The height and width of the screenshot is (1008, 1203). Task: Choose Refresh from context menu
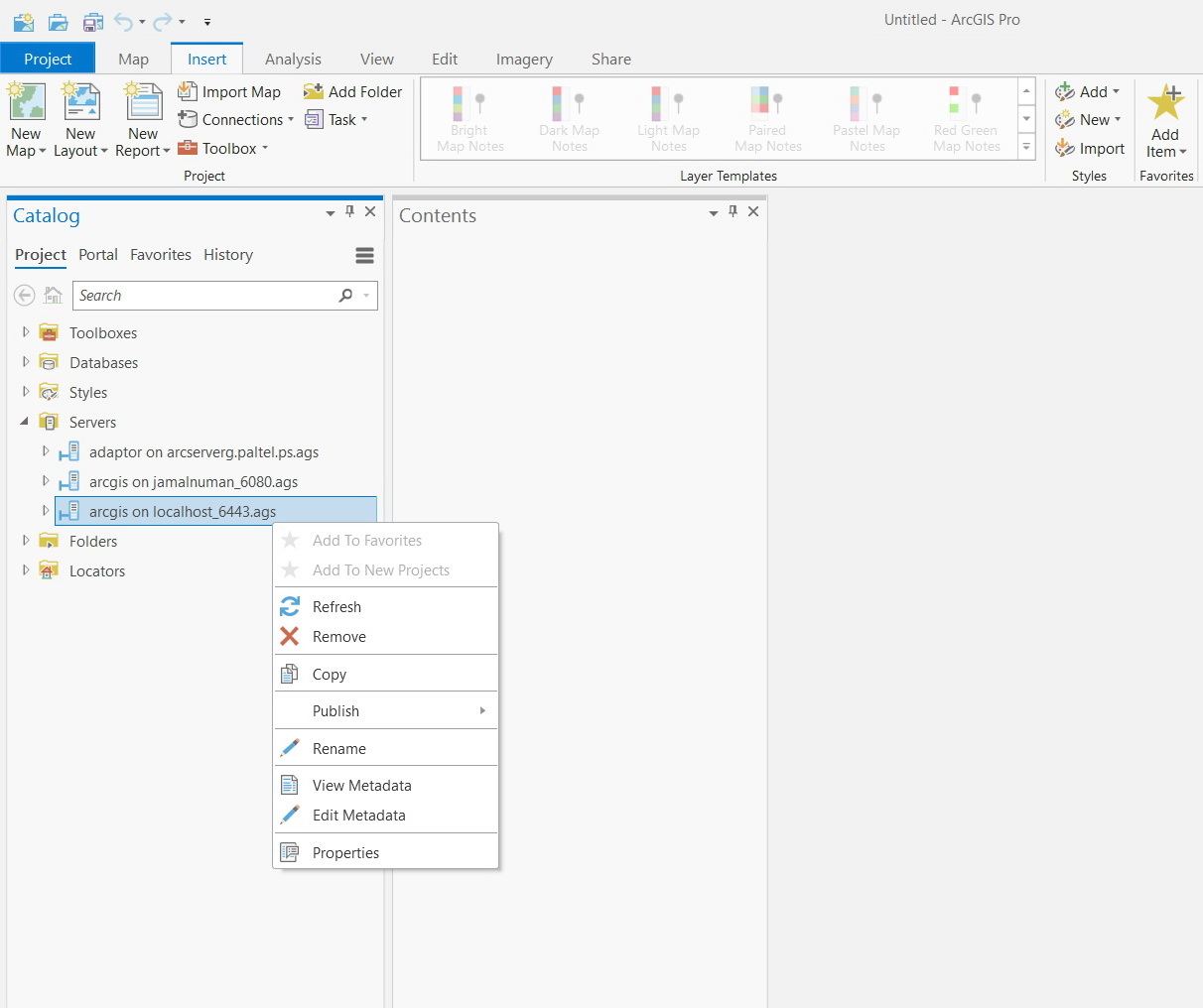[x=385, y=606]
